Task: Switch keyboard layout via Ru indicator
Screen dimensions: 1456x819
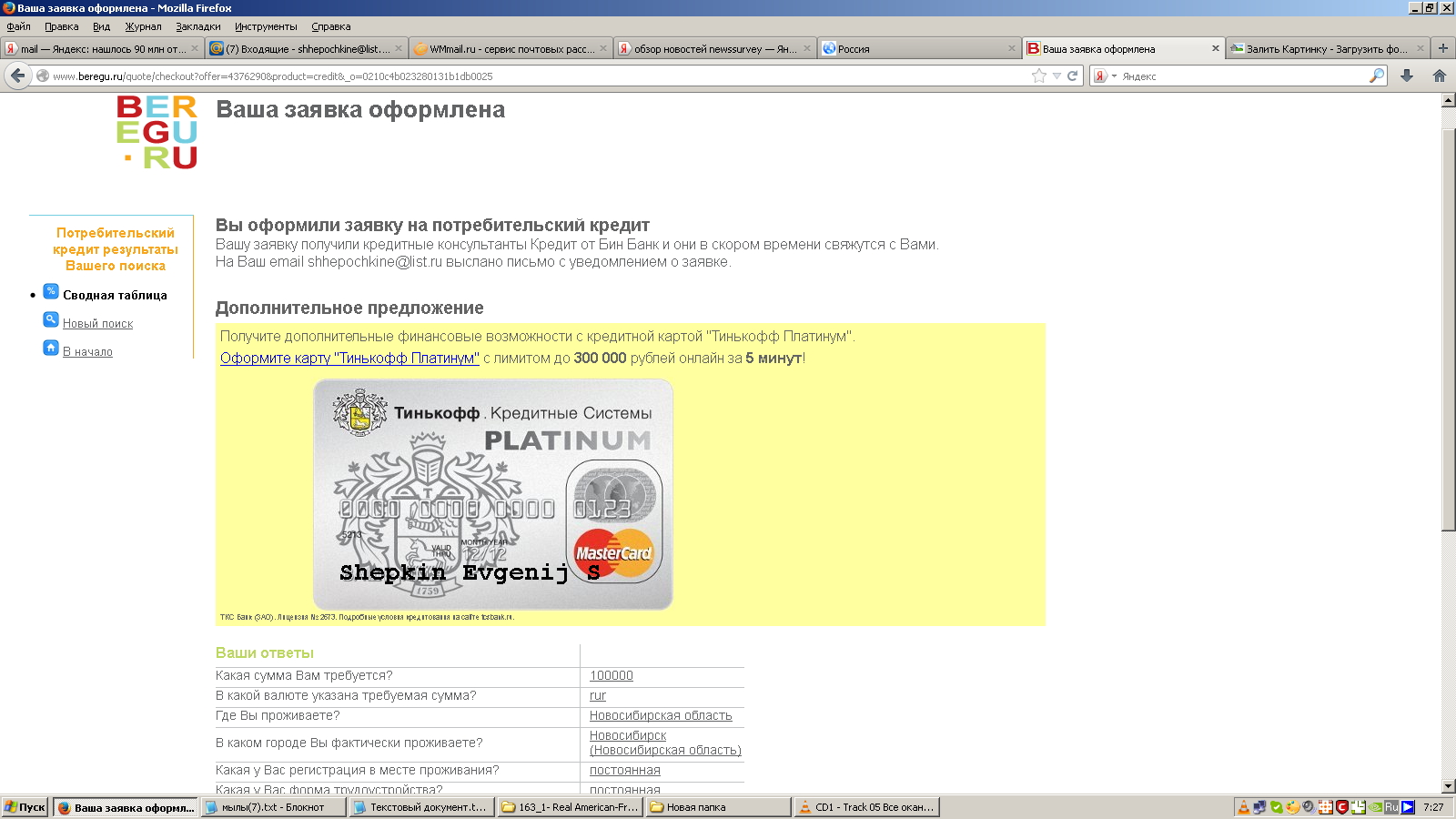Action: (x=1391, y=807)
